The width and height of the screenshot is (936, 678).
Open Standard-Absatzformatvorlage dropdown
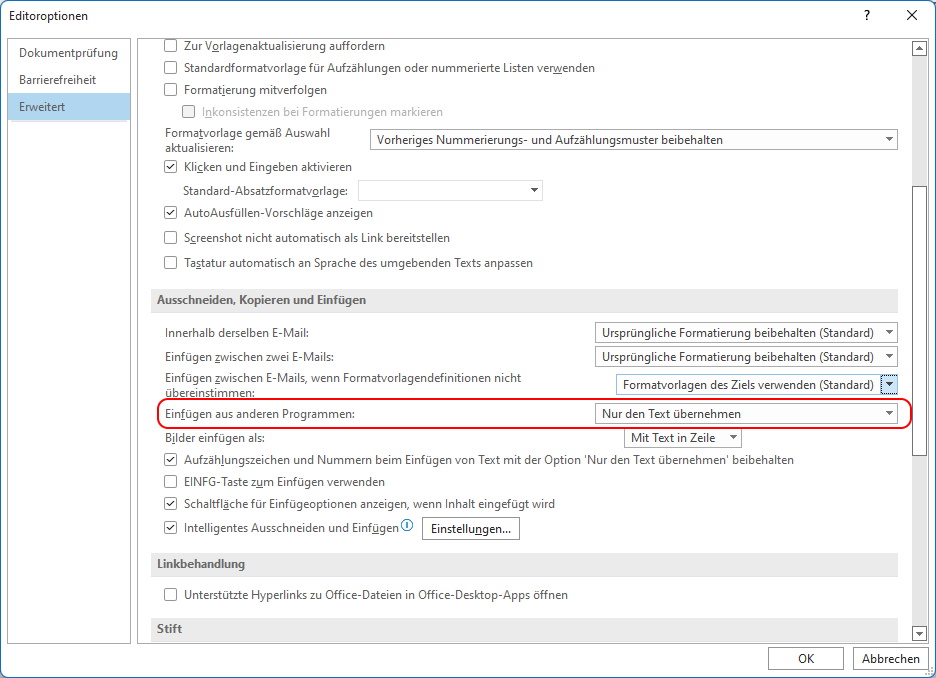[450, 190]
